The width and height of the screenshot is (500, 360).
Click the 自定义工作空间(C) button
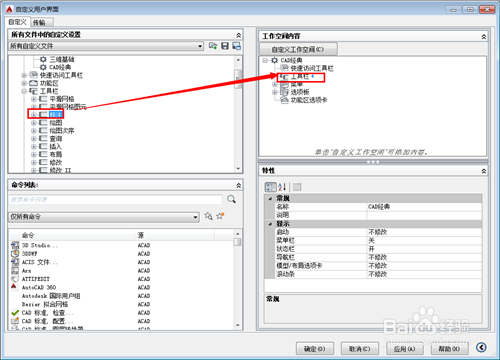point(298,49)
